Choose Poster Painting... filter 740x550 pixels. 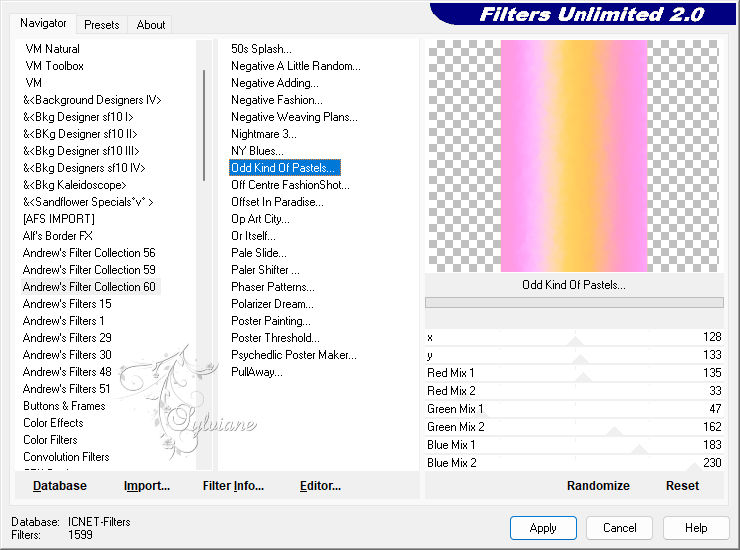tap(271, 321)
